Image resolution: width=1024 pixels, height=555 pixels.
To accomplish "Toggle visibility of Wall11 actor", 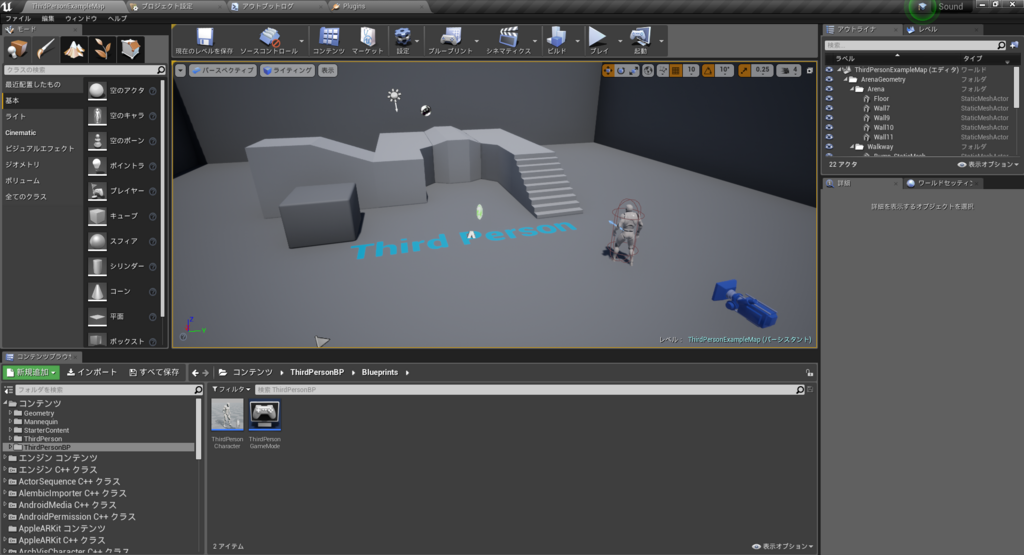I will click(829, 137).
